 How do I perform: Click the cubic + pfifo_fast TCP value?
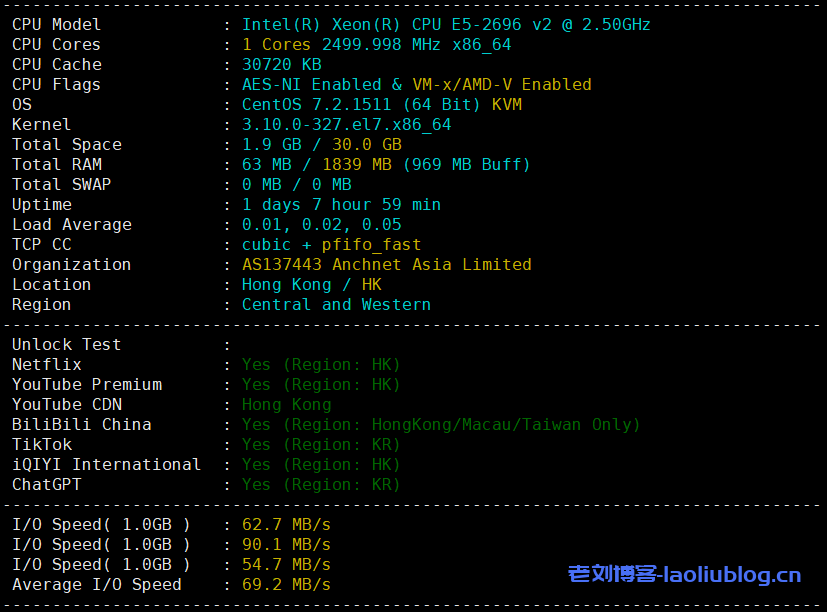click(331, 244)
